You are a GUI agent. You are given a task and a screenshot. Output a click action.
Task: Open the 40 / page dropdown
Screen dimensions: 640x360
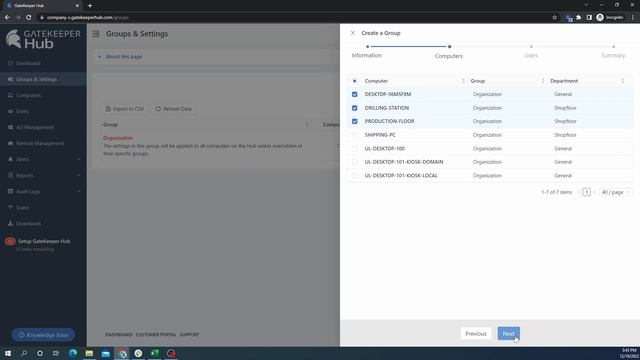click(x=616, y=192)
